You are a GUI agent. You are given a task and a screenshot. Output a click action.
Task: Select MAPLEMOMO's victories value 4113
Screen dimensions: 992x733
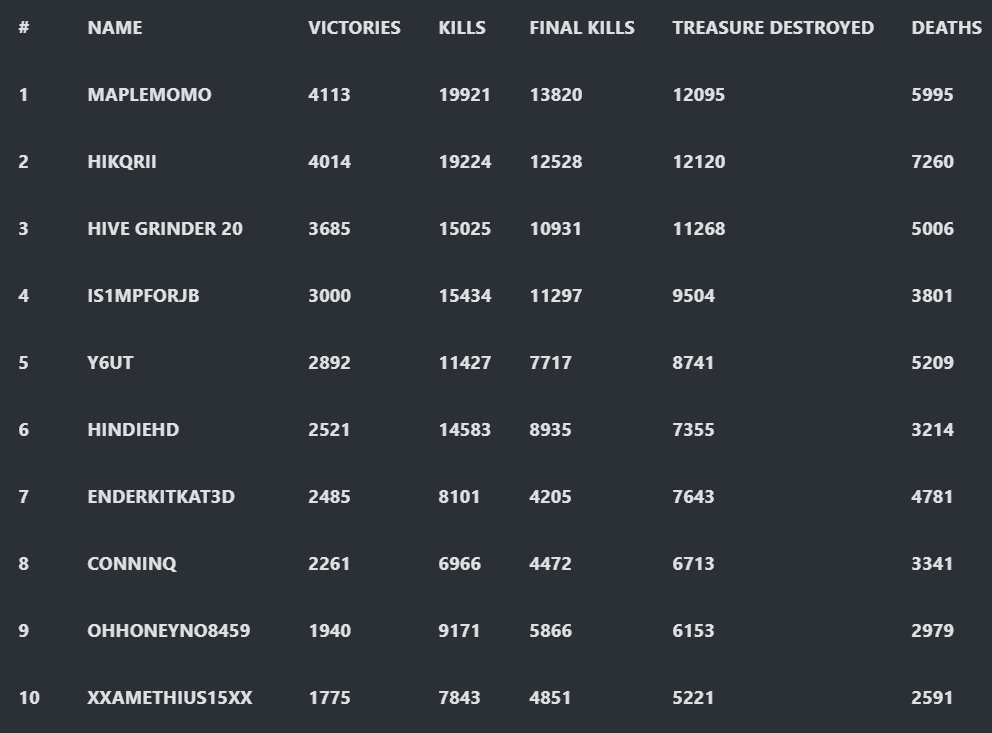(329, 95)
